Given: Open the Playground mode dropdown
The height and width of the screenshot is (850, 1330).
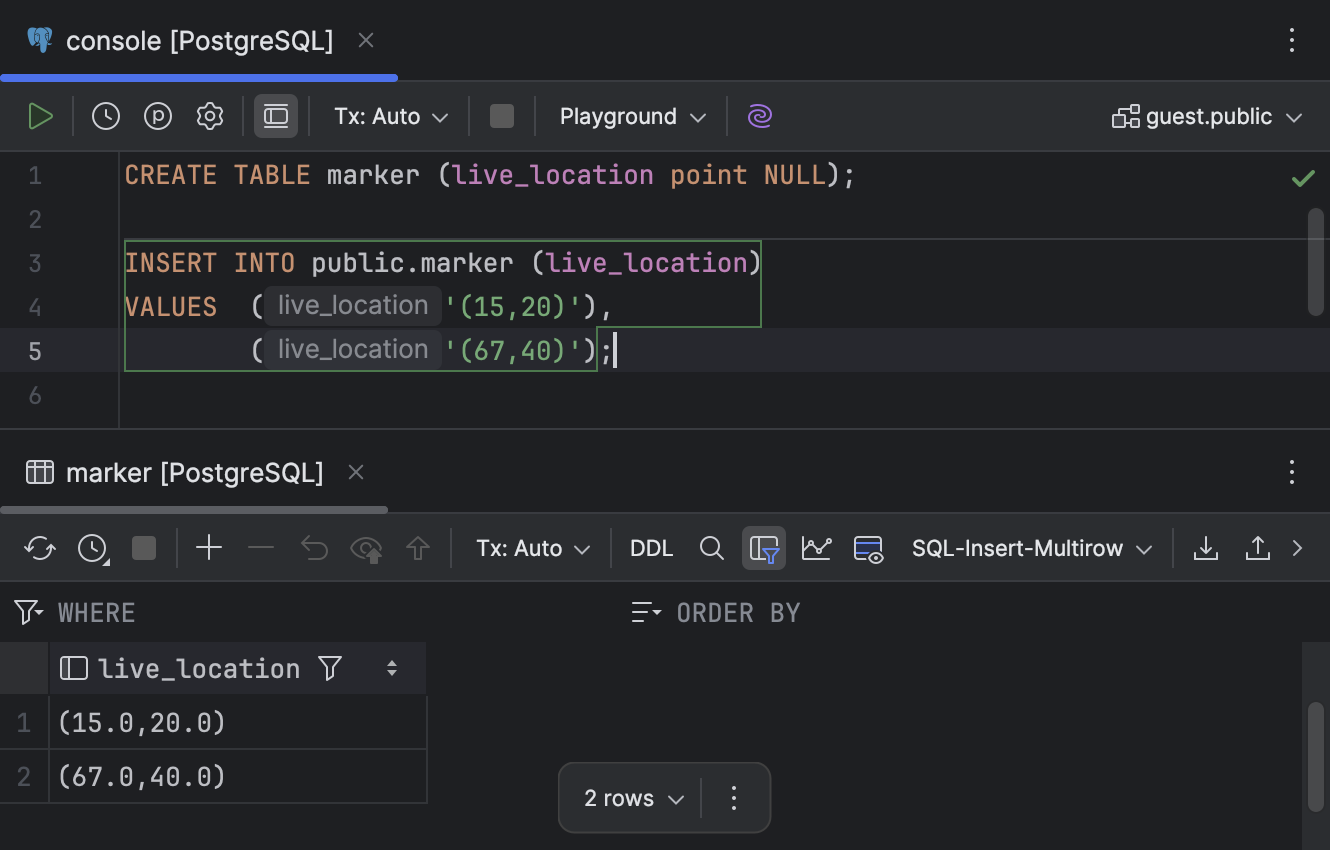Looking at the screenshot, I should tap(632, 117).
